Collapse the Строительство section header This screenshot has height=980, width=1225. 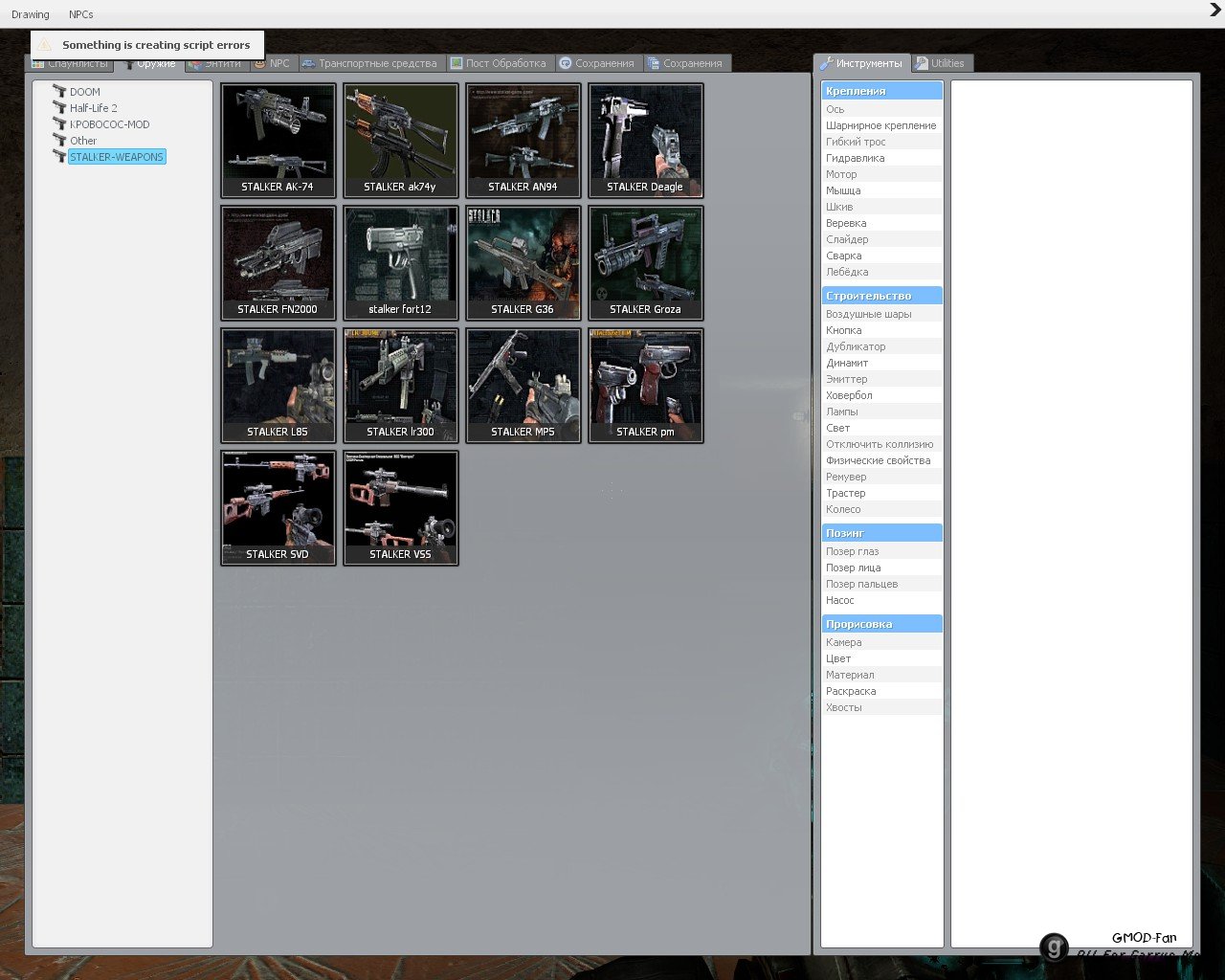[x=881, y=296]
